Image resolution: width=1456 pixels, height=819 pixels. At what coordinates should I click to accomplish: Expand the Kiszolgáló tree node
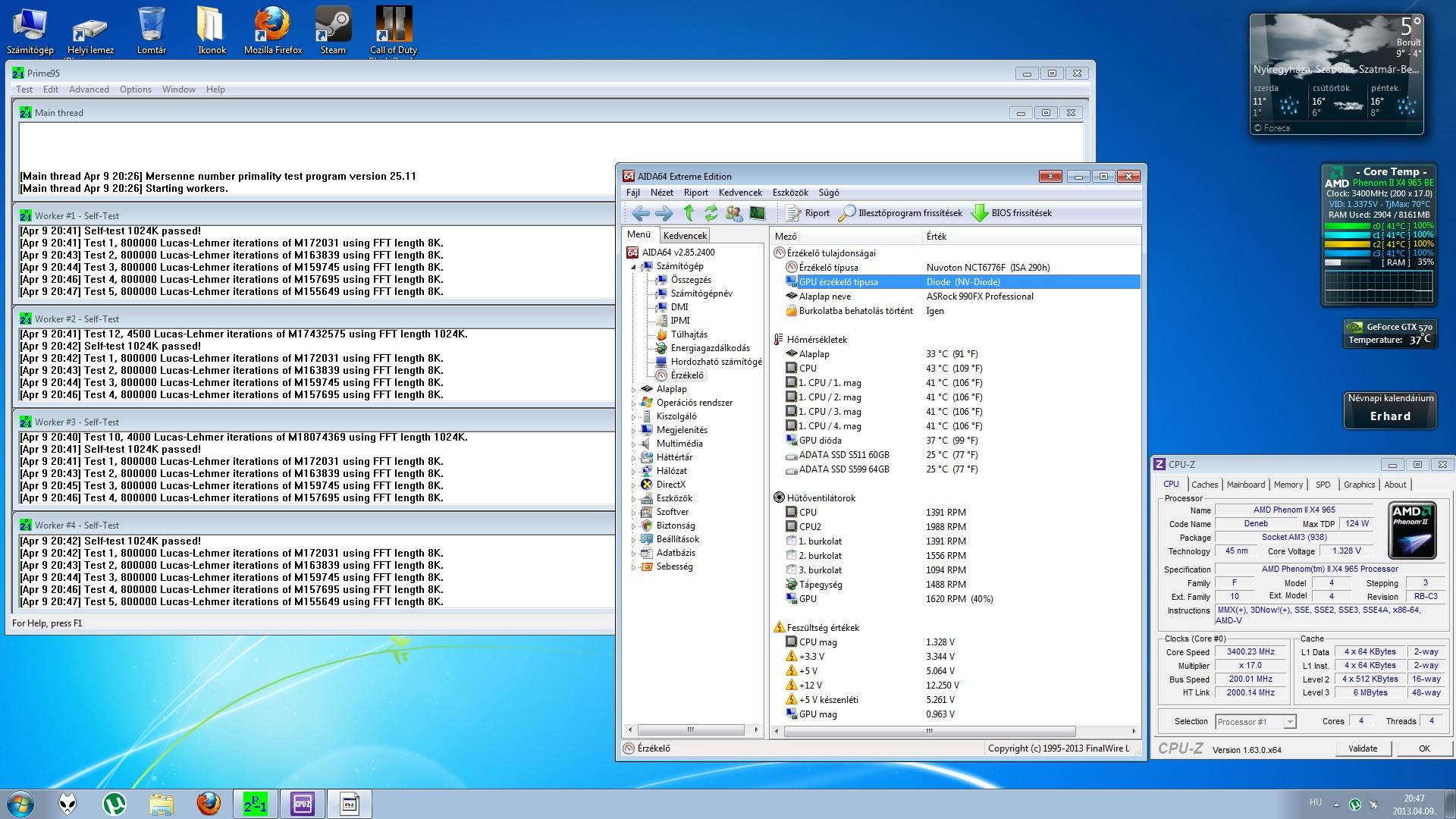coord(634,417)
